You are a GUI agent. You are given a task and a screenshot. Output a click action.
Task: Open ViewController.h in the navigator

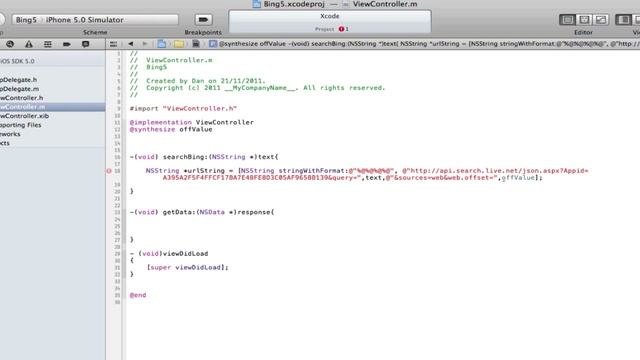21,98
